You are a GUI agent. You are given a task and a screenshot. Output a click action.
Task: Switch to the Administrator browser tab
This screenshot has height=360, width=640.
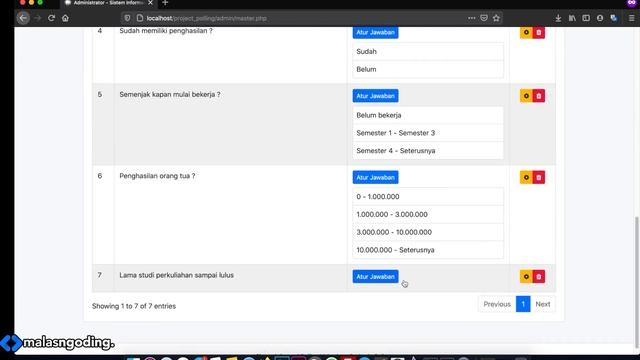(x=107, y=3)
